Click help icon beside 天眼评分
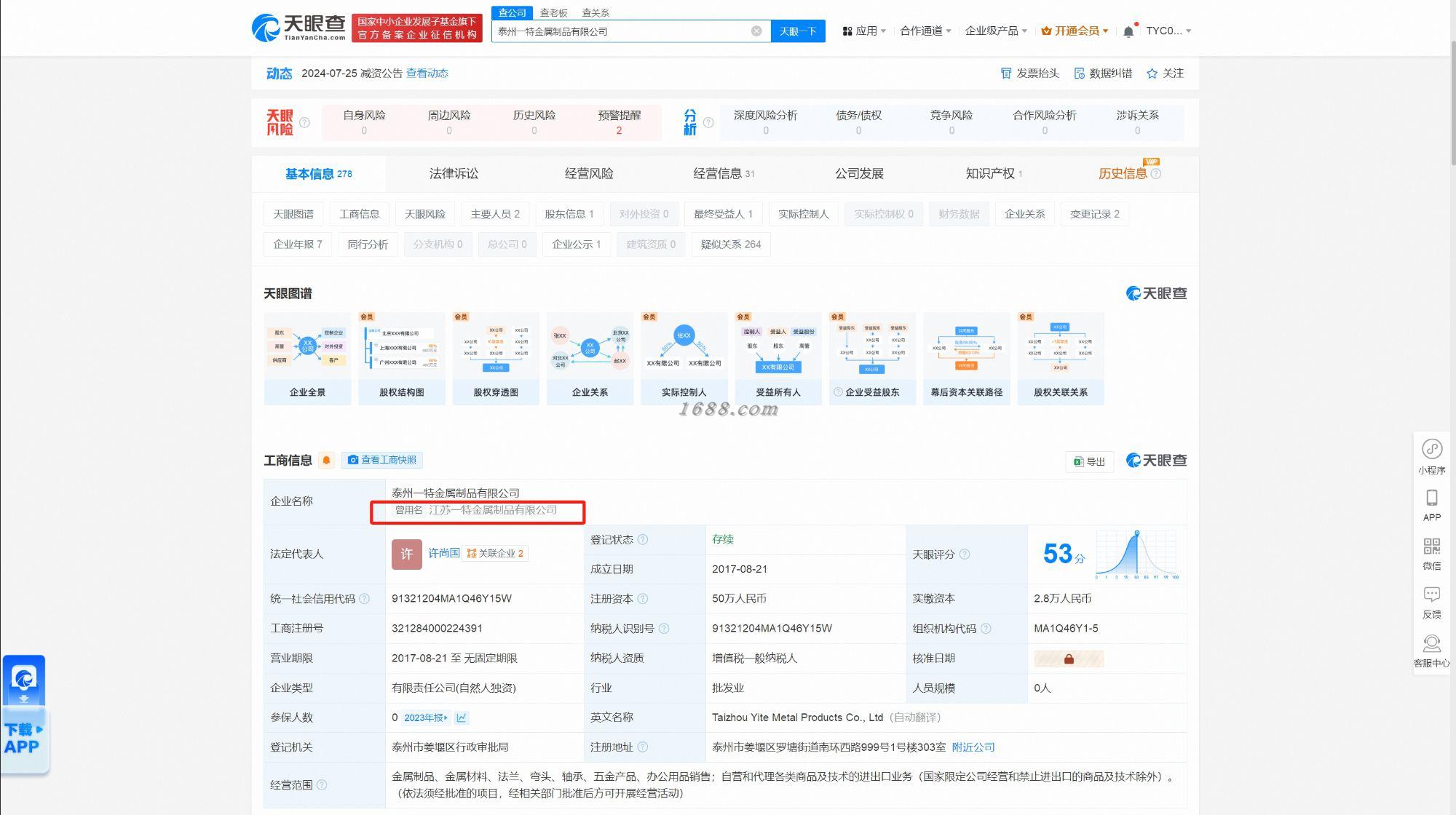 tap(964, 554)
